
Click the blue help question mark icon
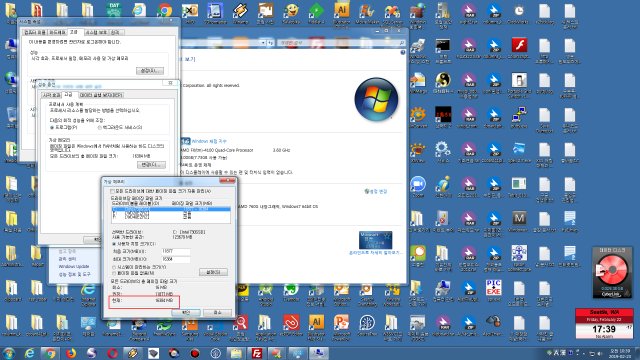(402, 53)
